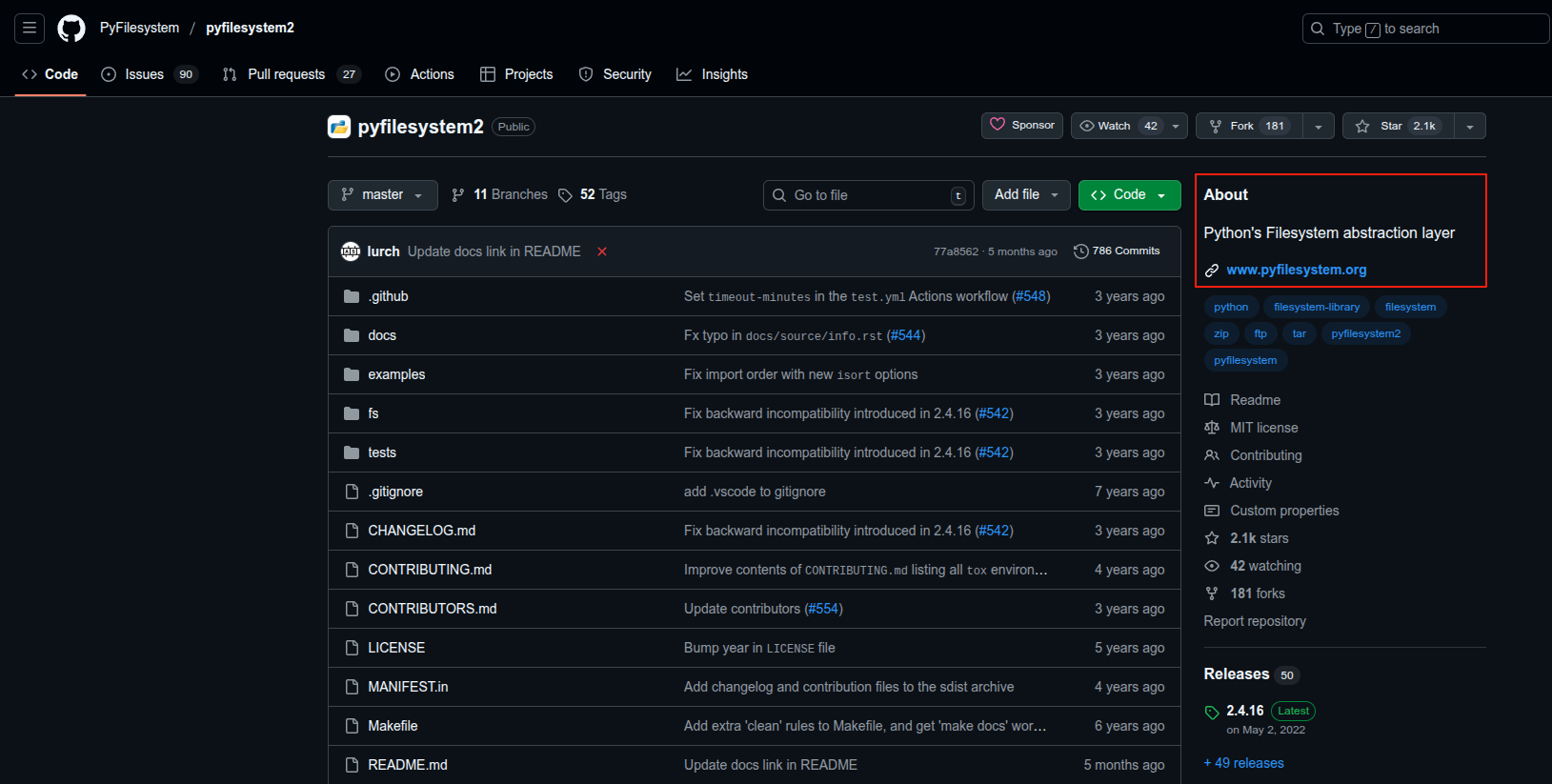This screenshot has height=784, width=1552.
Task: Expand the Fork options caret
Action: pos(1319,126)
